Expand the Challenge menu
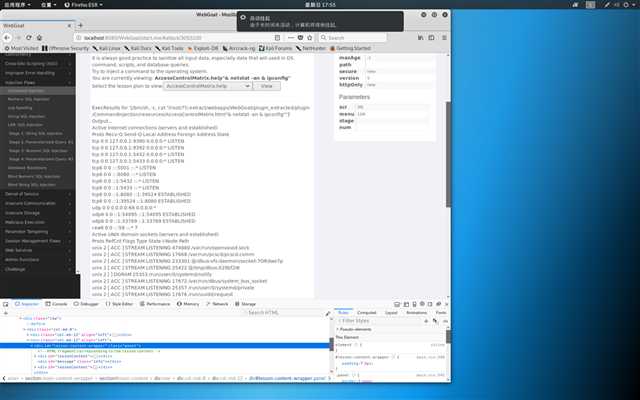Screen dimensions: 640x400 [x=38, y=269]
